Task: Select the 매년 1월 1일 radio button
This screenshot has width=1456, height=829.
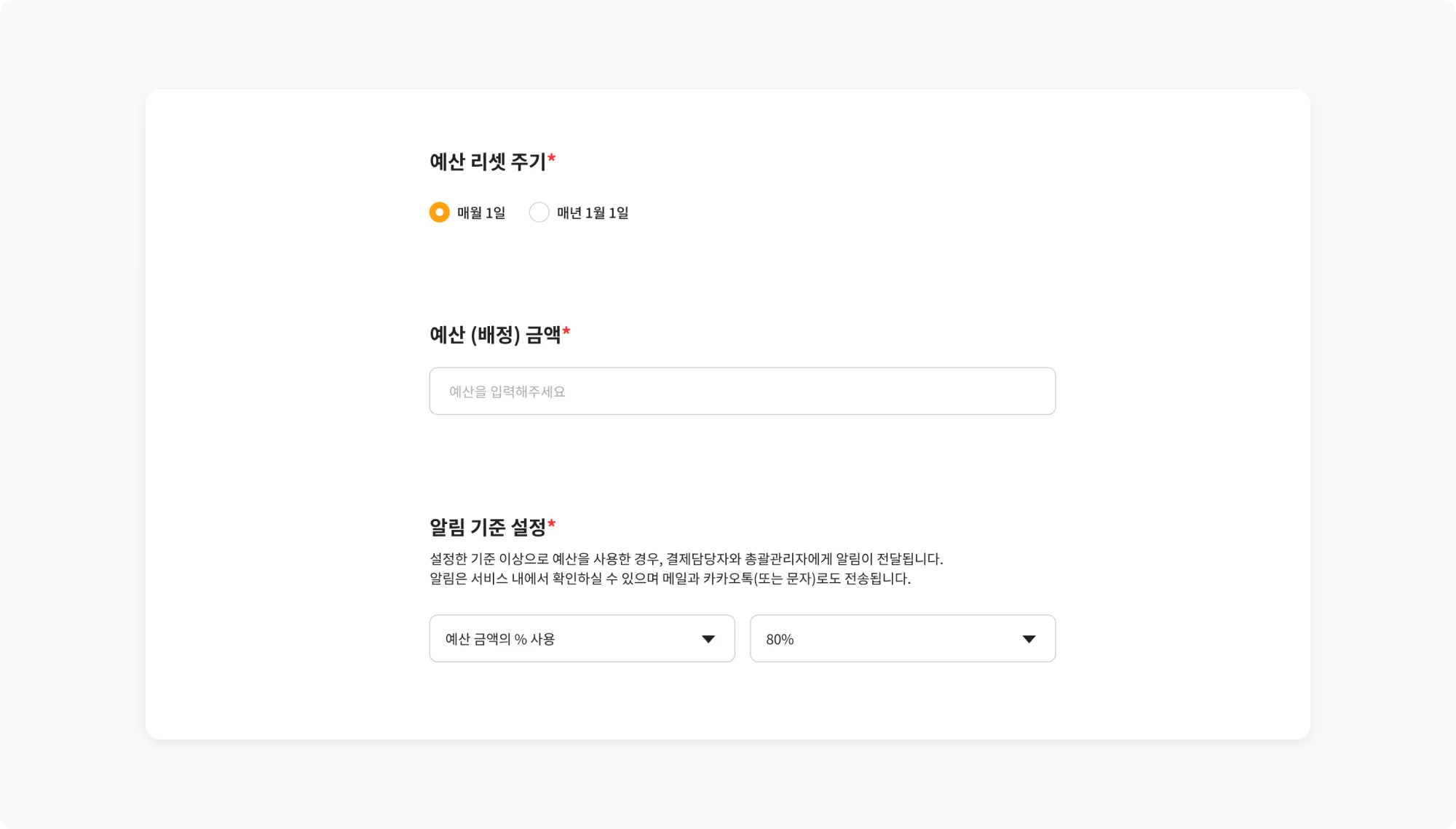Action: pyautogui.click(x=539, y=212)
